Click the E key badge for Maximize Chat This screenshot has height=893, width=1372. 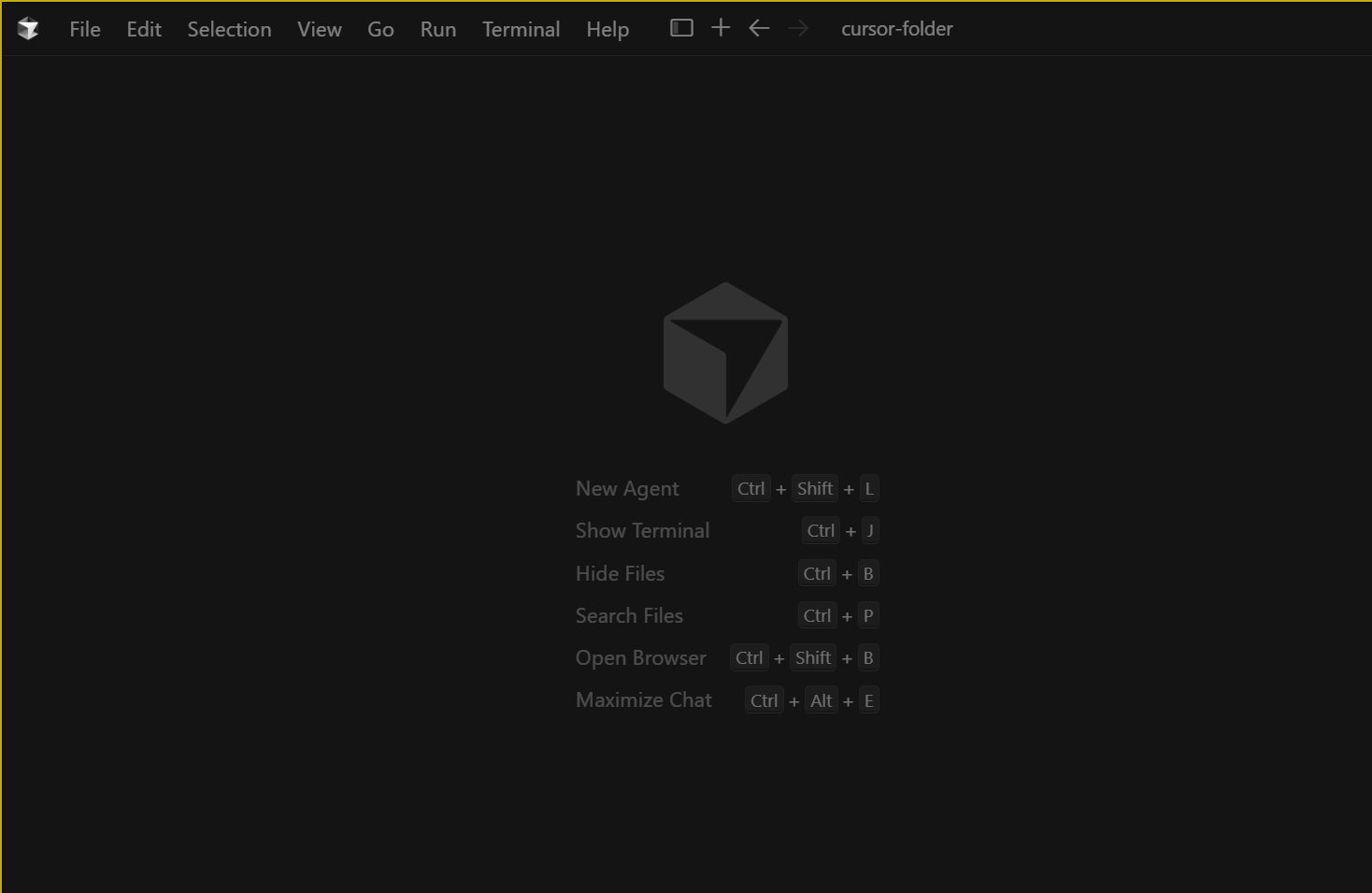tap(869, 700)
